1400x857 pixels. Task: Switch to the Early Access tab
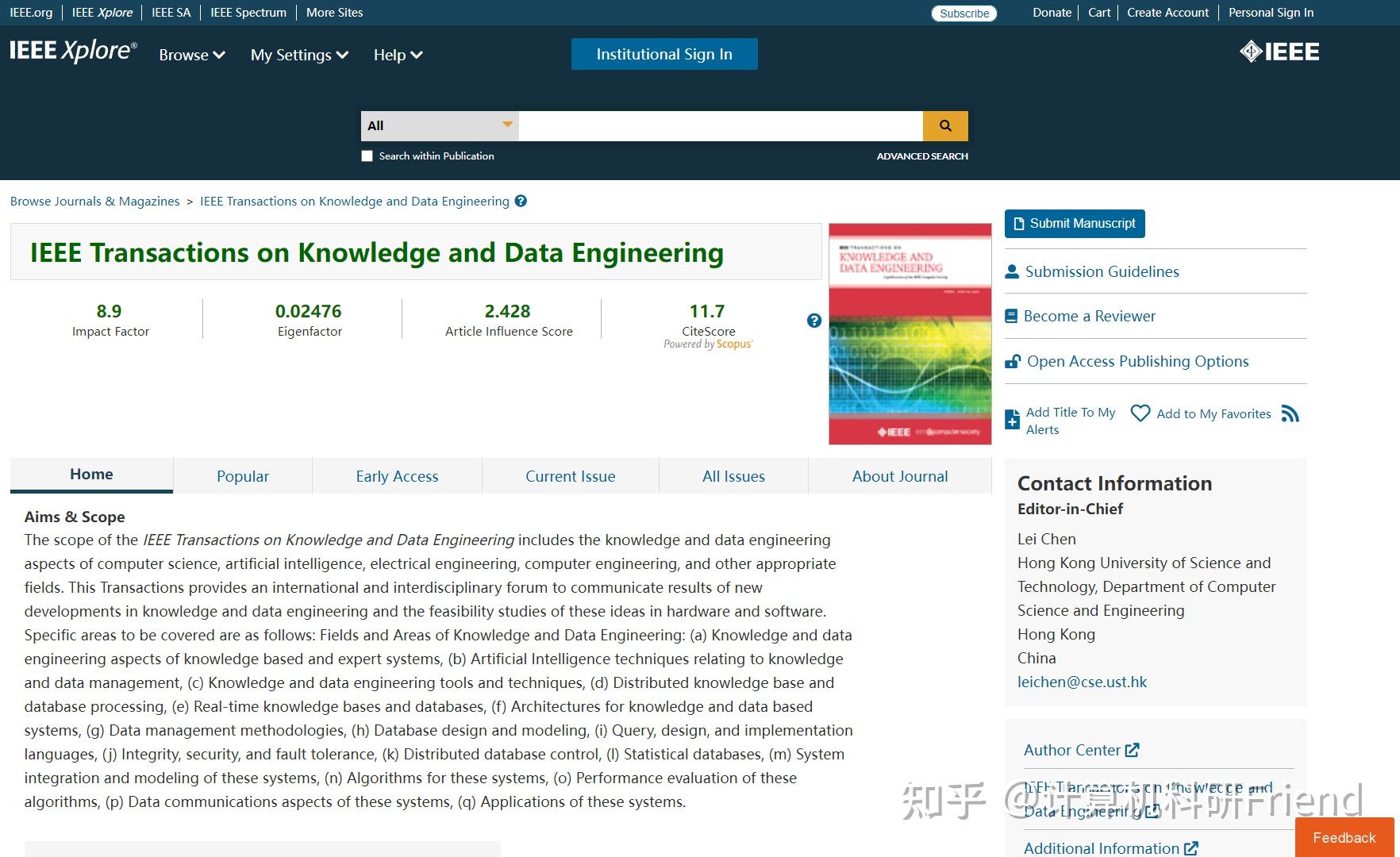click(397, 476)
